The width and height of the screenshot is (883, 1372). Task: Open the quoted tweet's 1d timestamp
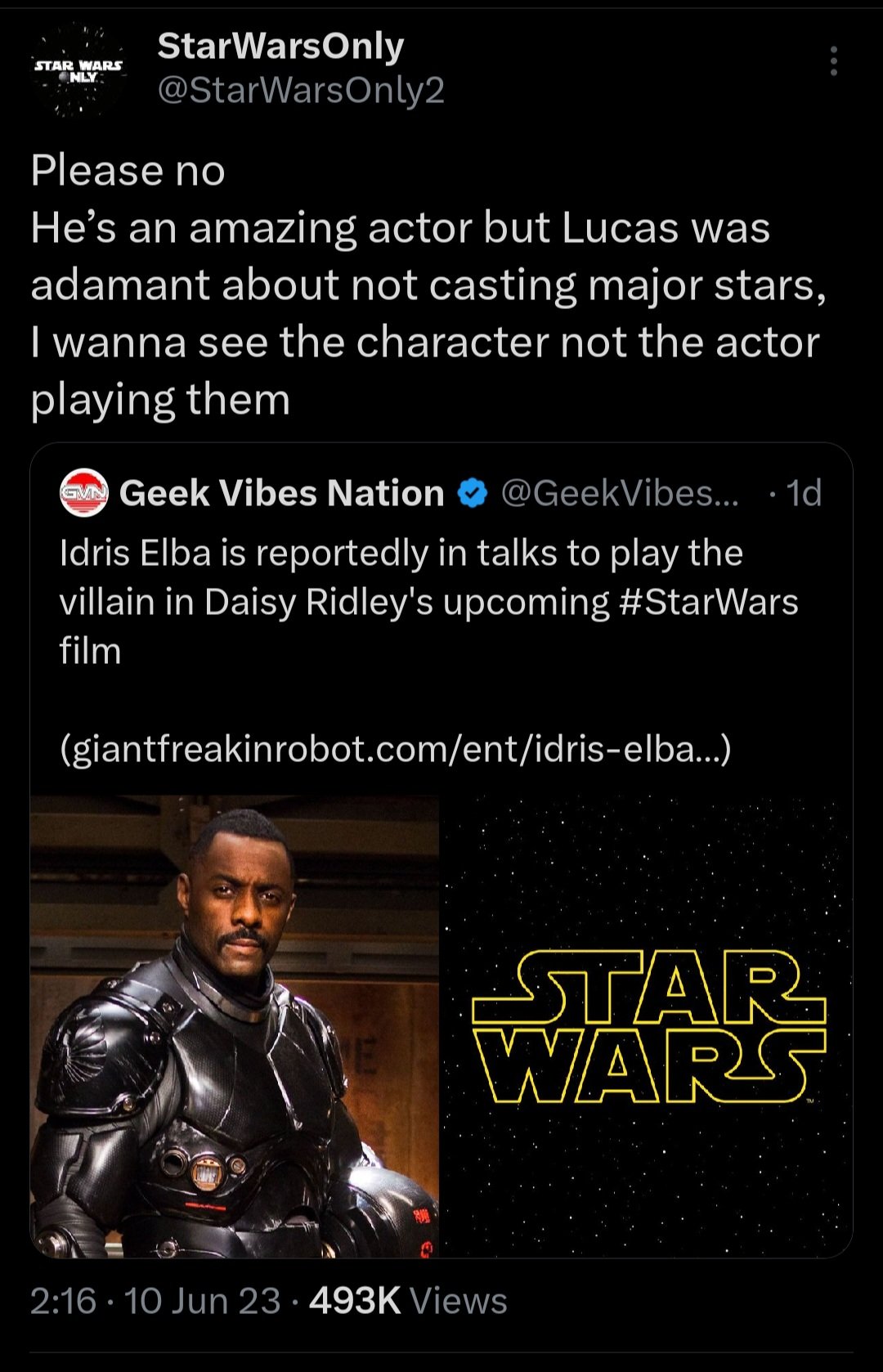[x=804, y=493]
